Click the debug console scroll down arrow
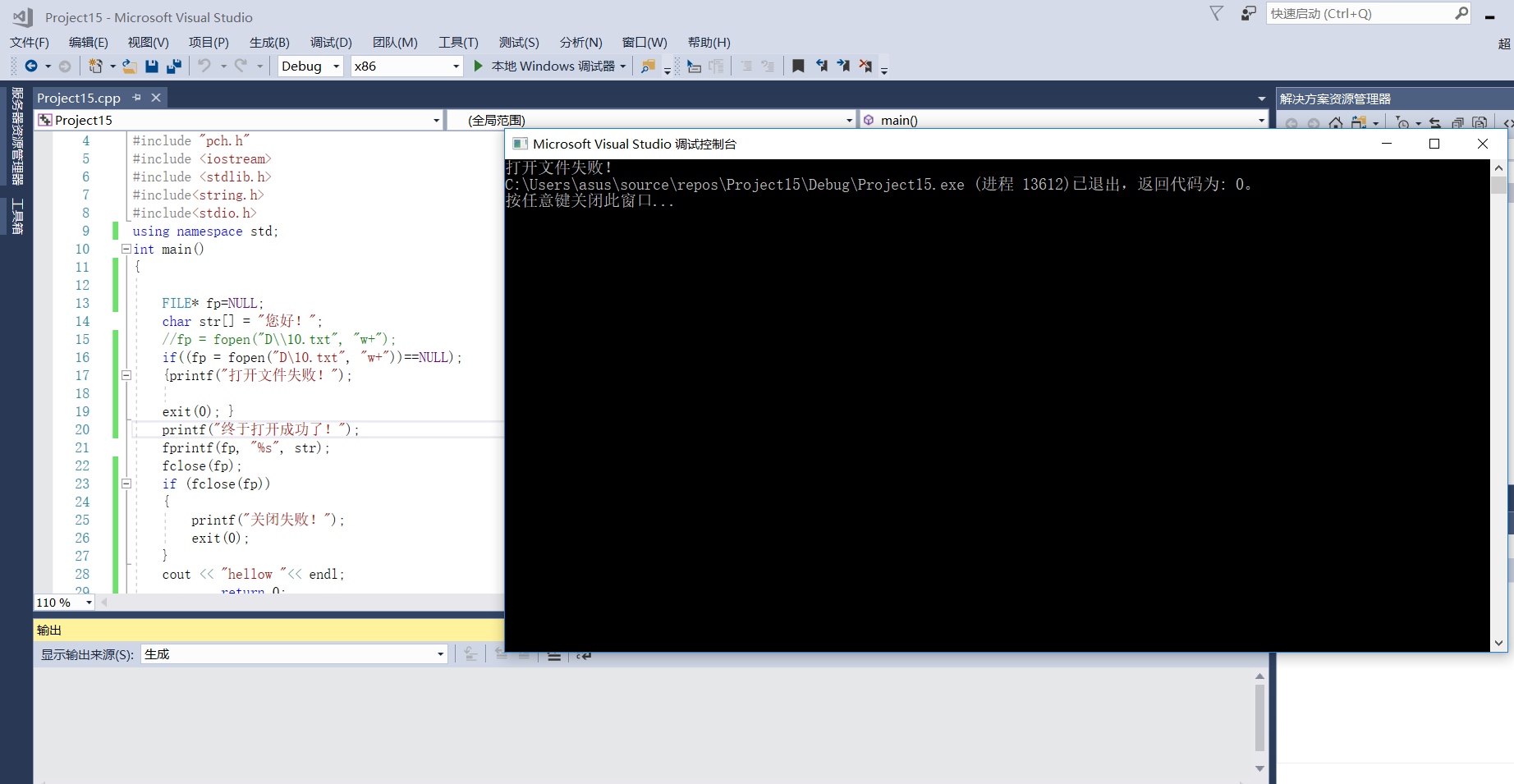 tap(1498, 644)
